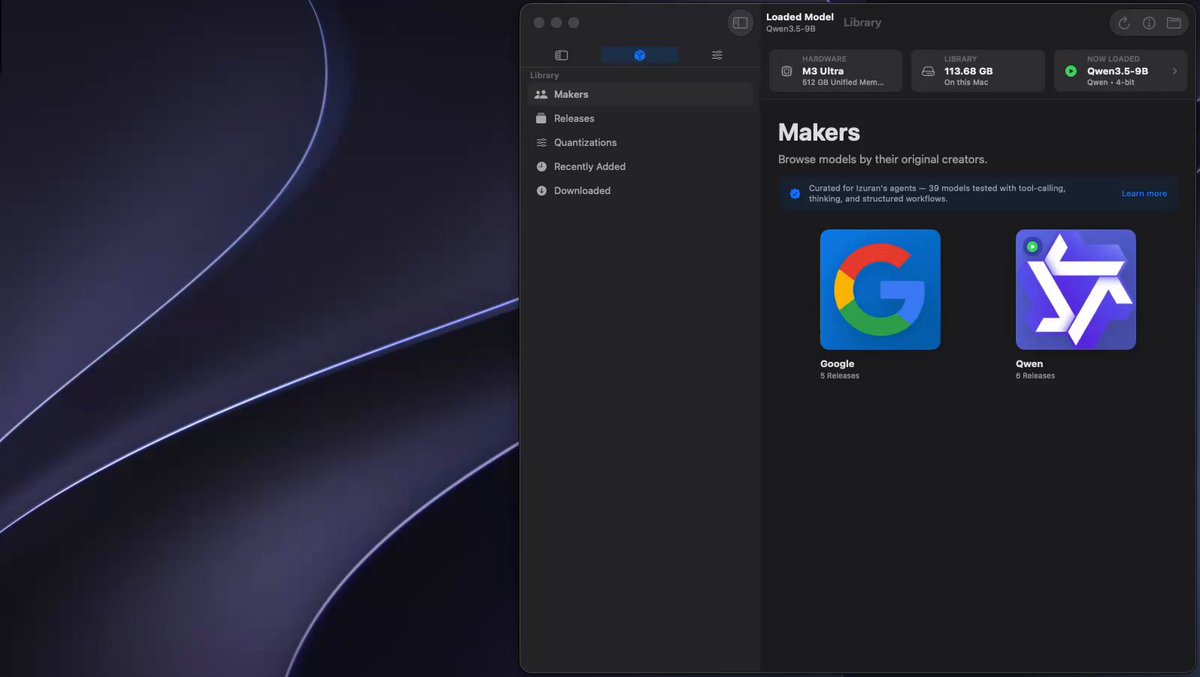Click the green play icon in Now Loaded
This screenshot has width=1200, height=677.
pos(1071,71)
